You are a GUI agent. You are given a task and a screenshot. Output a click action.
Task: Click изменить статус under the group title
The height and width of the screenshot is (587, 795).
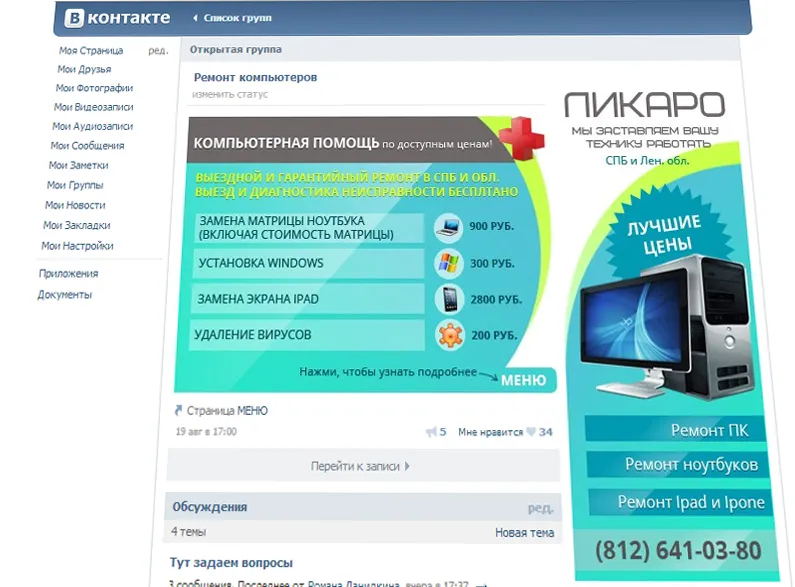[230, 94]
